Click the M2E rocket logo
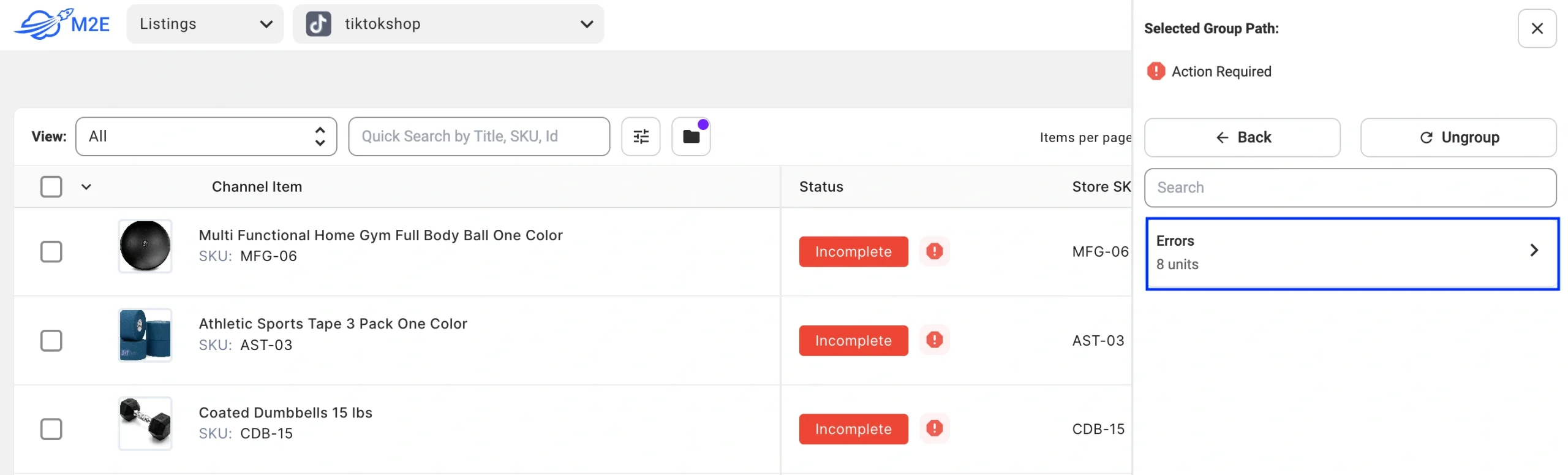The height and width of the screenshot is (475, 1568). (61, 24)
